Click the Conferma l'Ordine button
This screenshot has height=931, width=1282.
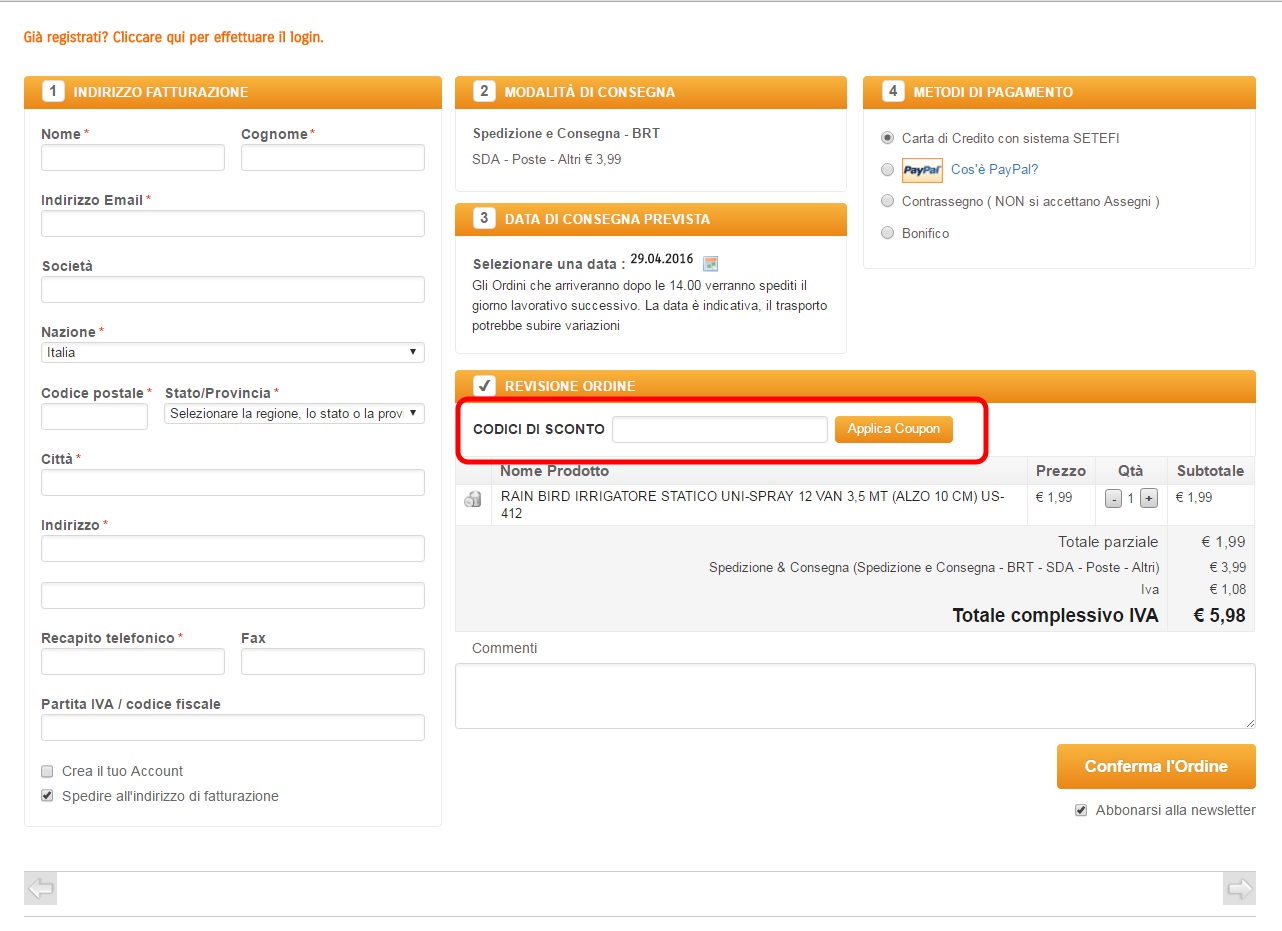[1155, 767]
